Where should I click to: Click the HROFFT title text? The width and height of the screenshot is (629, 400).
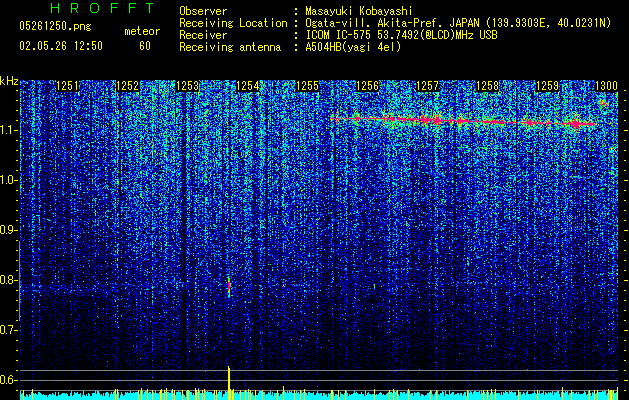click(x=103, y=8)
